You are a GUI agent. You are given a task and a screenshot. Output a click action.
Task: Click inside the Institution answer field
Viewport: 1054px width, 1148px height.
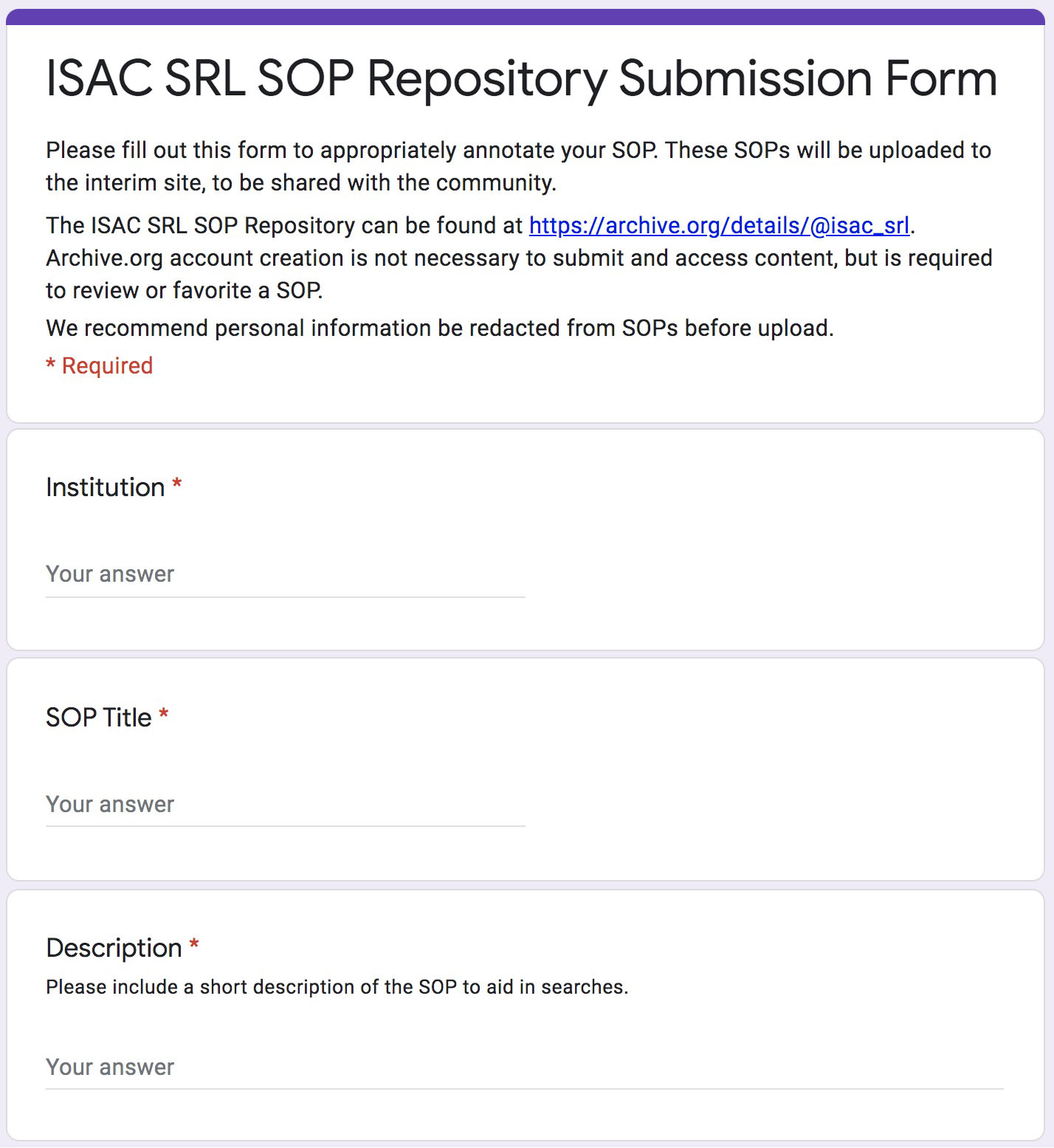(x=284, y=574)
